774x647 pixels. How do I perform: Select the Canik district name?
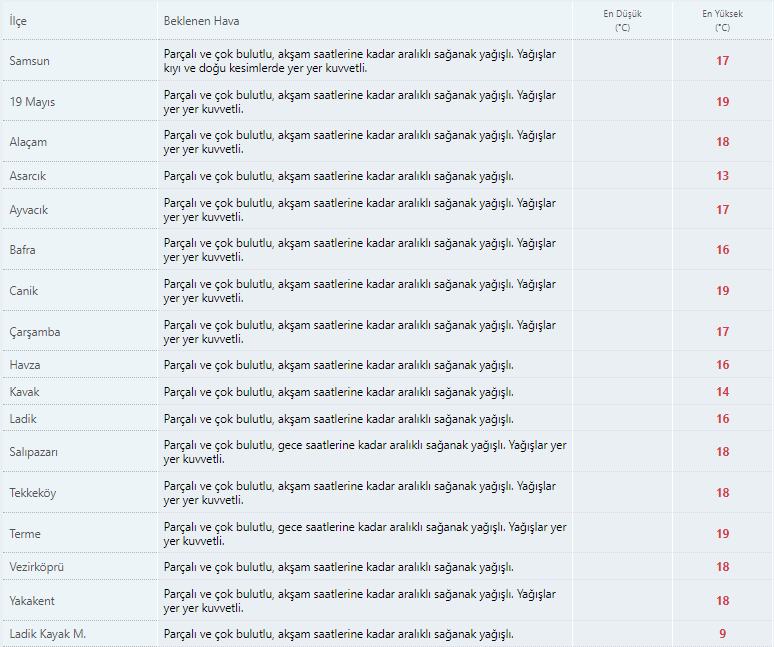(24, 291)
